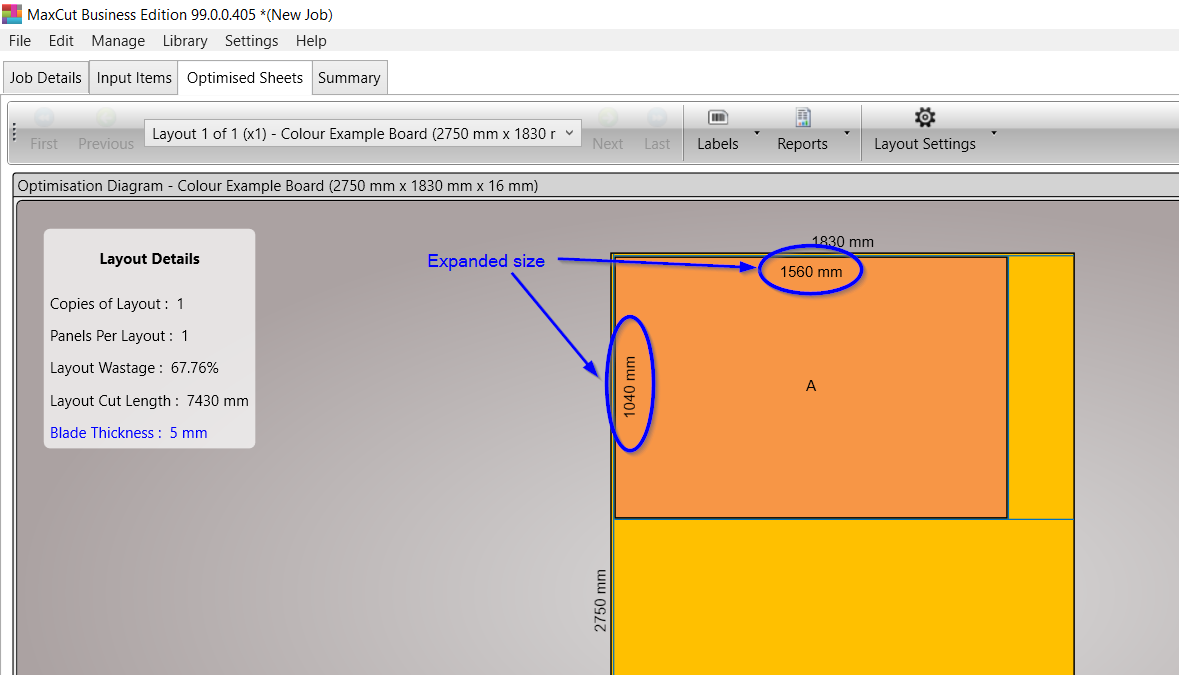
Task: Click the Optimisation Diagram title text
Action: (x=277, y=186)
